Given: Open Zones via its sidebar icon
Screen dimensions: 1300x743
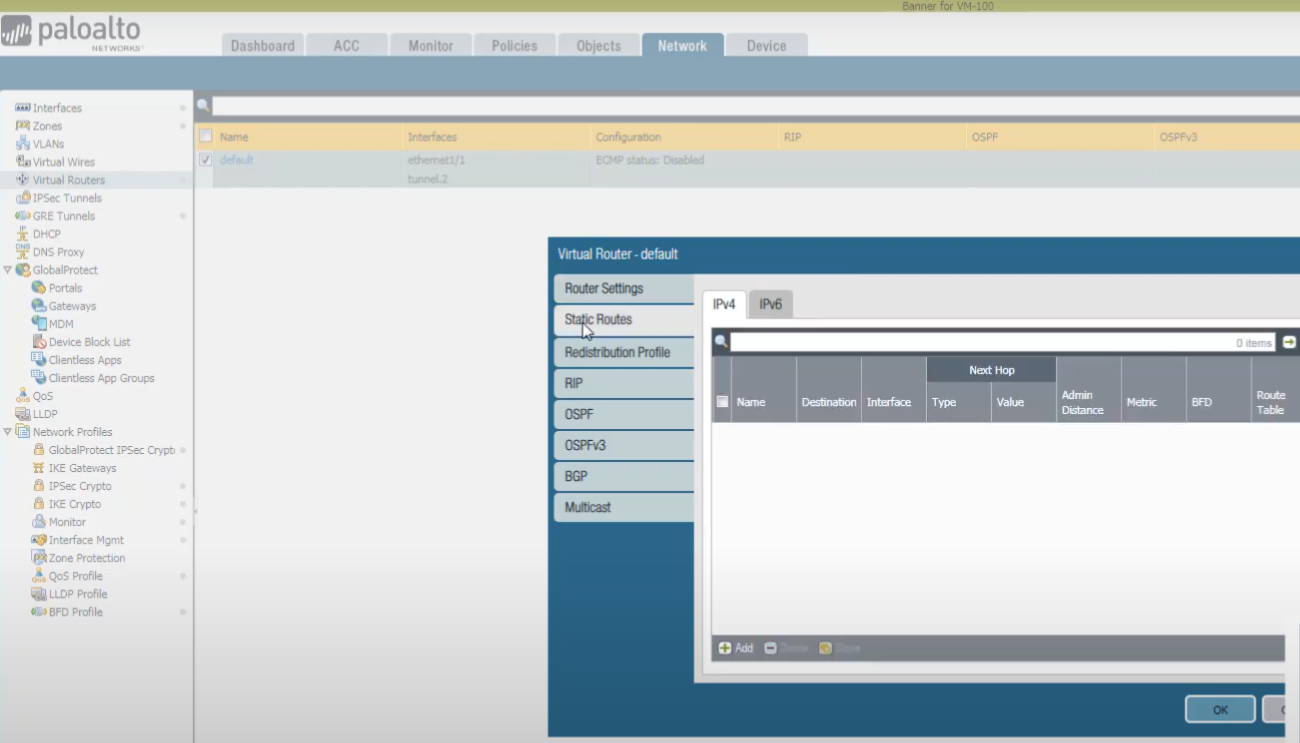Looking at the screenshot, I should pos(23,126).
